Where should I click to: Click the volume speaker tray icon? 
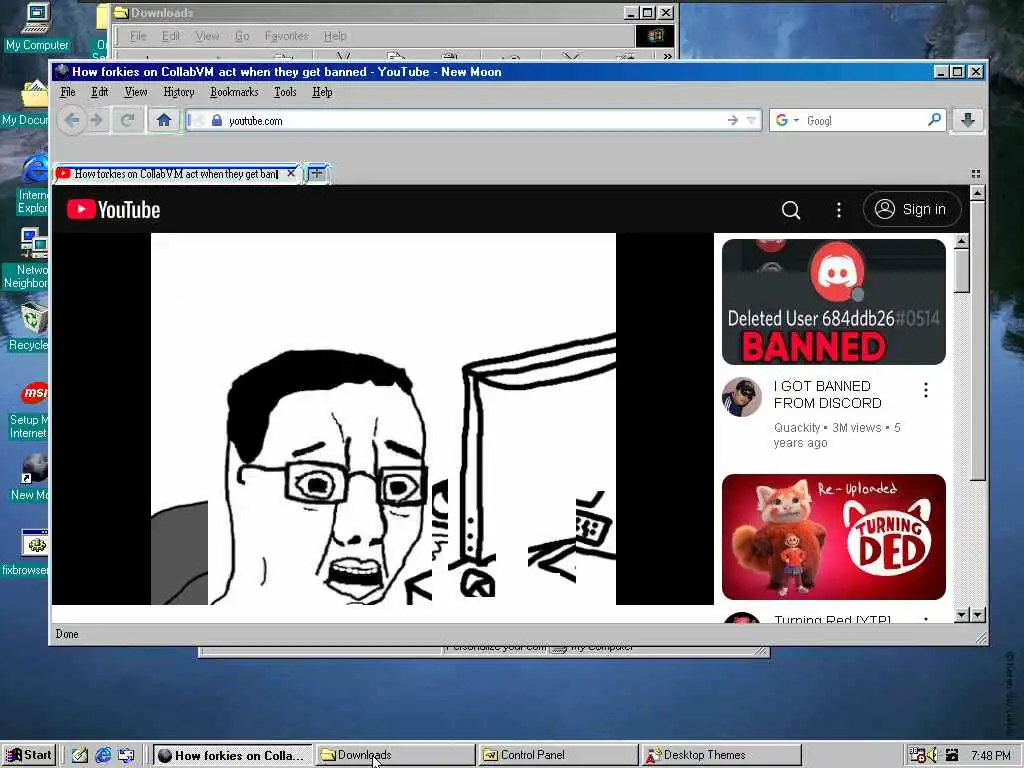coord(933,755)
